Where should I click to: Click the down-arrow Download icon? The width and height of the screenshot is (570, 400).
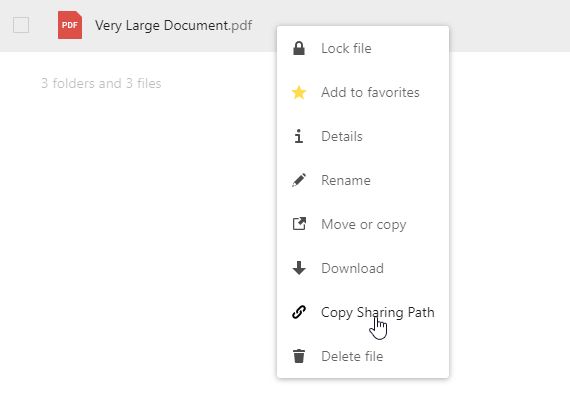click(299, 268)
